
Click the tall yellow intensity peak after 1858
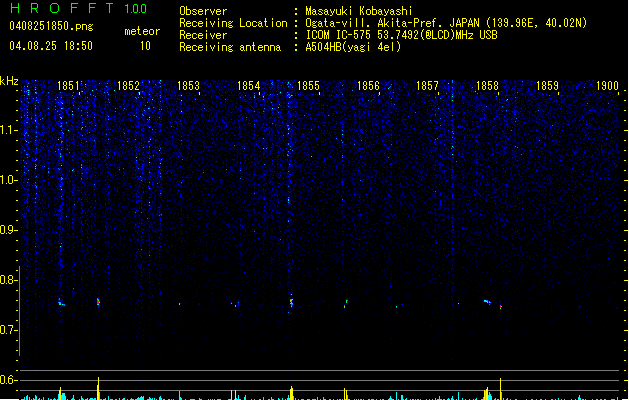501,389
